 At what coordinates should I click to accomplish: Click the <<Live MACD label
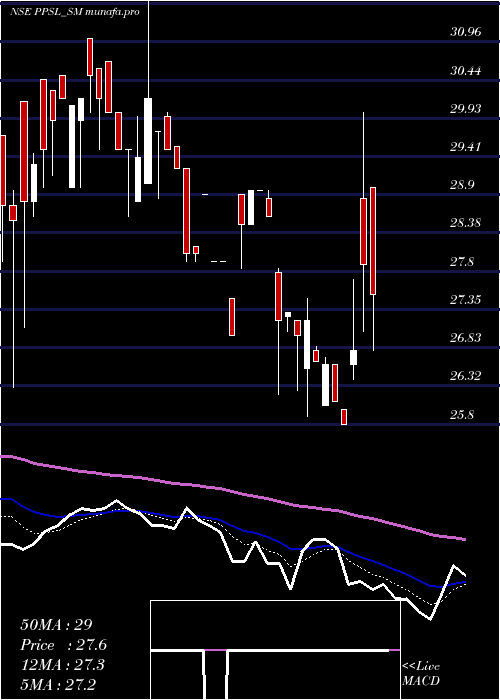click(421, 673)
